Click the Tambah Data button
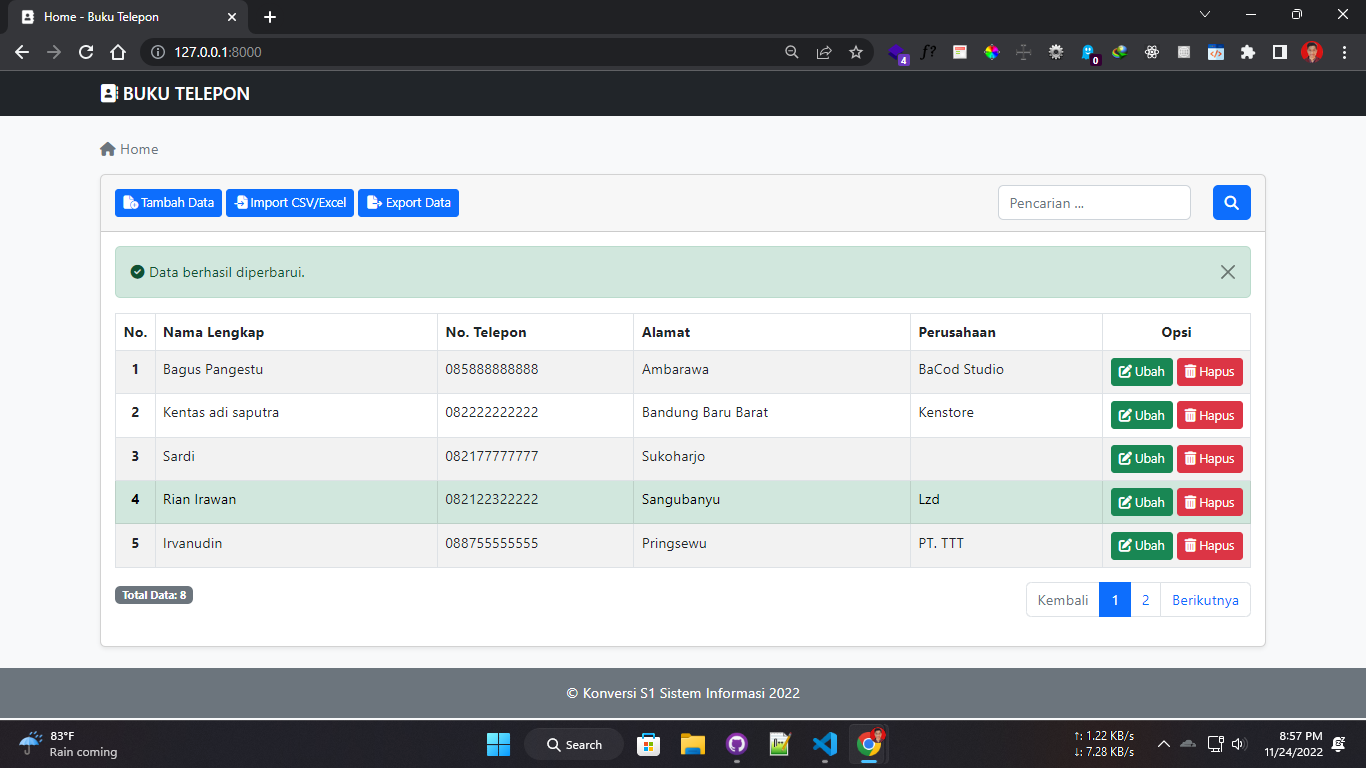Image resolution: width=1366 pixels, height=768 pixels. pos(168,203)
